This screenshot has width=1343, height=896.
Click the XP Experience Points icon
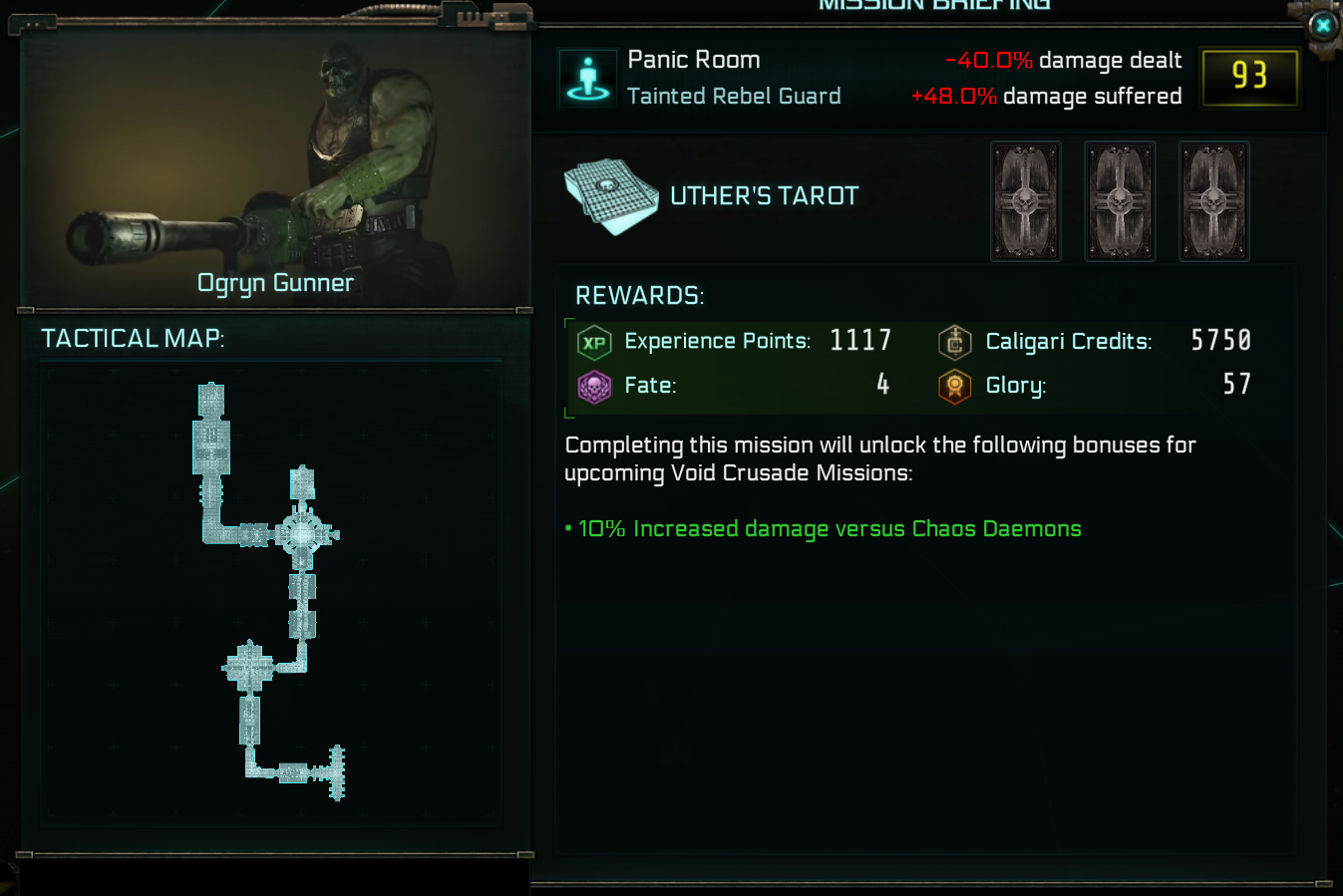[x=594, y=343]
